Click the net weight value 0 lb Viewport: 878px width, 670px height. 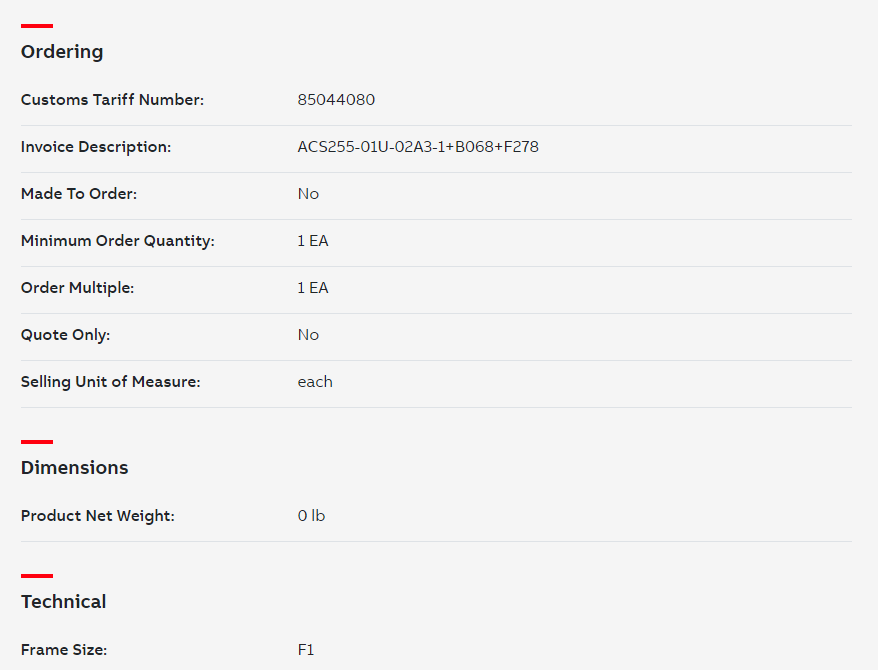pos(311,516)
